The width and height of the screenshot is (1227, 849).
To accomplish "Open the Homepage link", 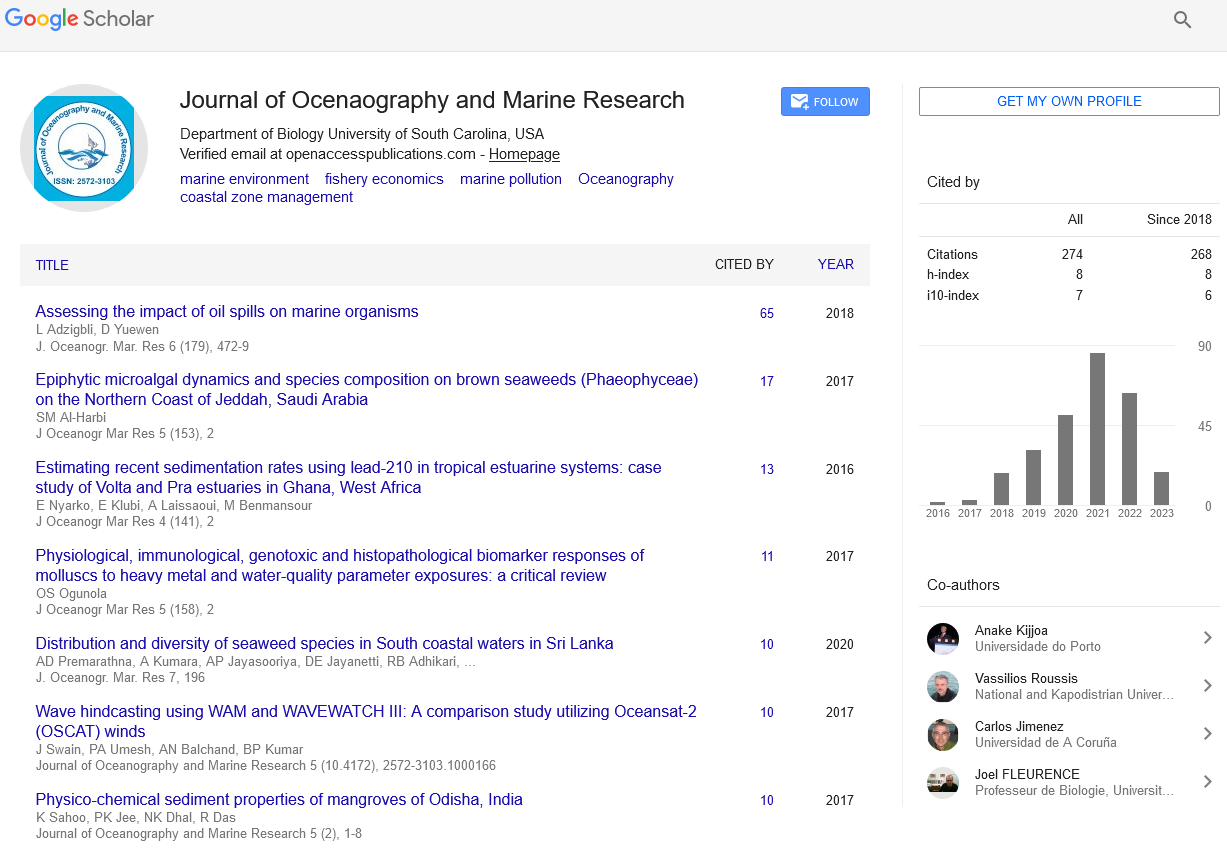I will click(x=524, y=154).
